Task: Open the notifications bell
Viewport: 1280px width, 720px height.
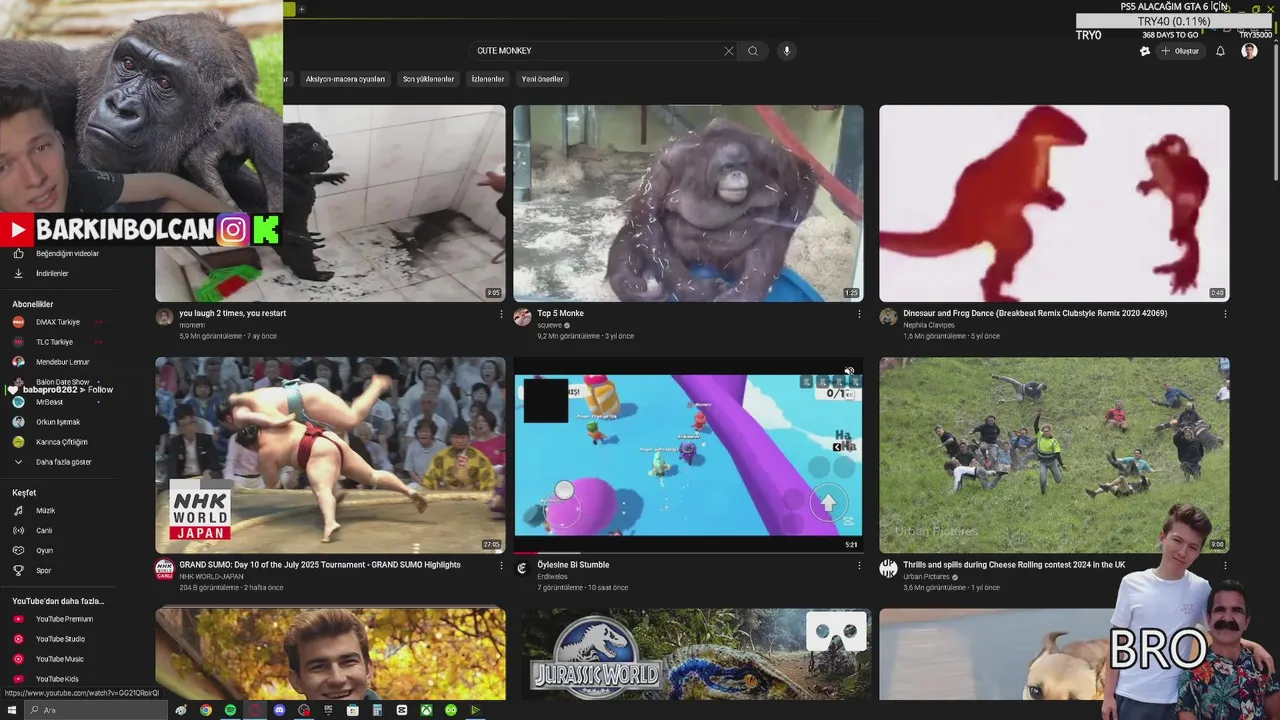Action: (1220, 51)
